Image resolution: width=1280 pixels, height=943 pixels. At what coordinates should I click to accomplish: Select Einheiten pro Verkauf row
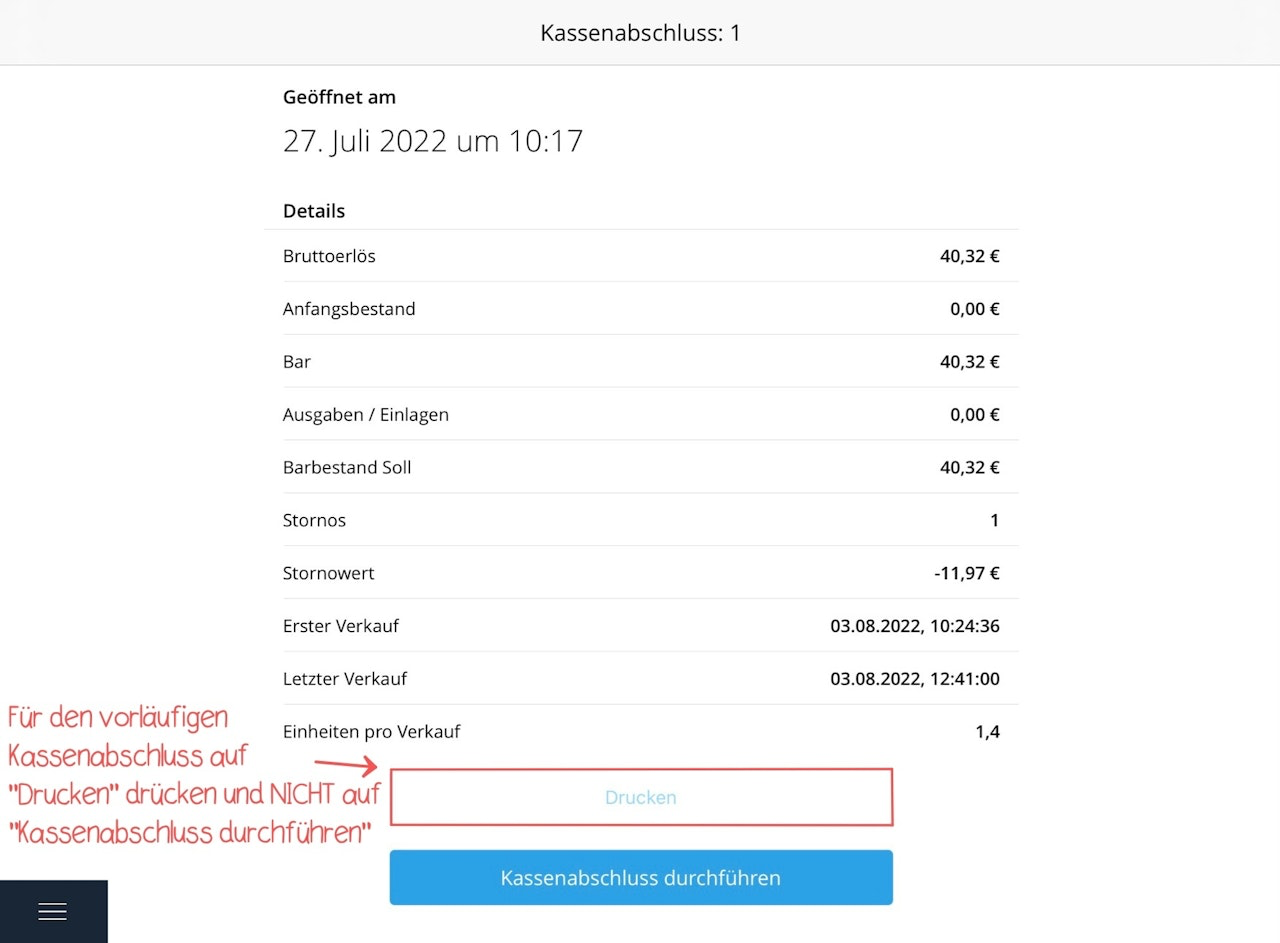641,732
